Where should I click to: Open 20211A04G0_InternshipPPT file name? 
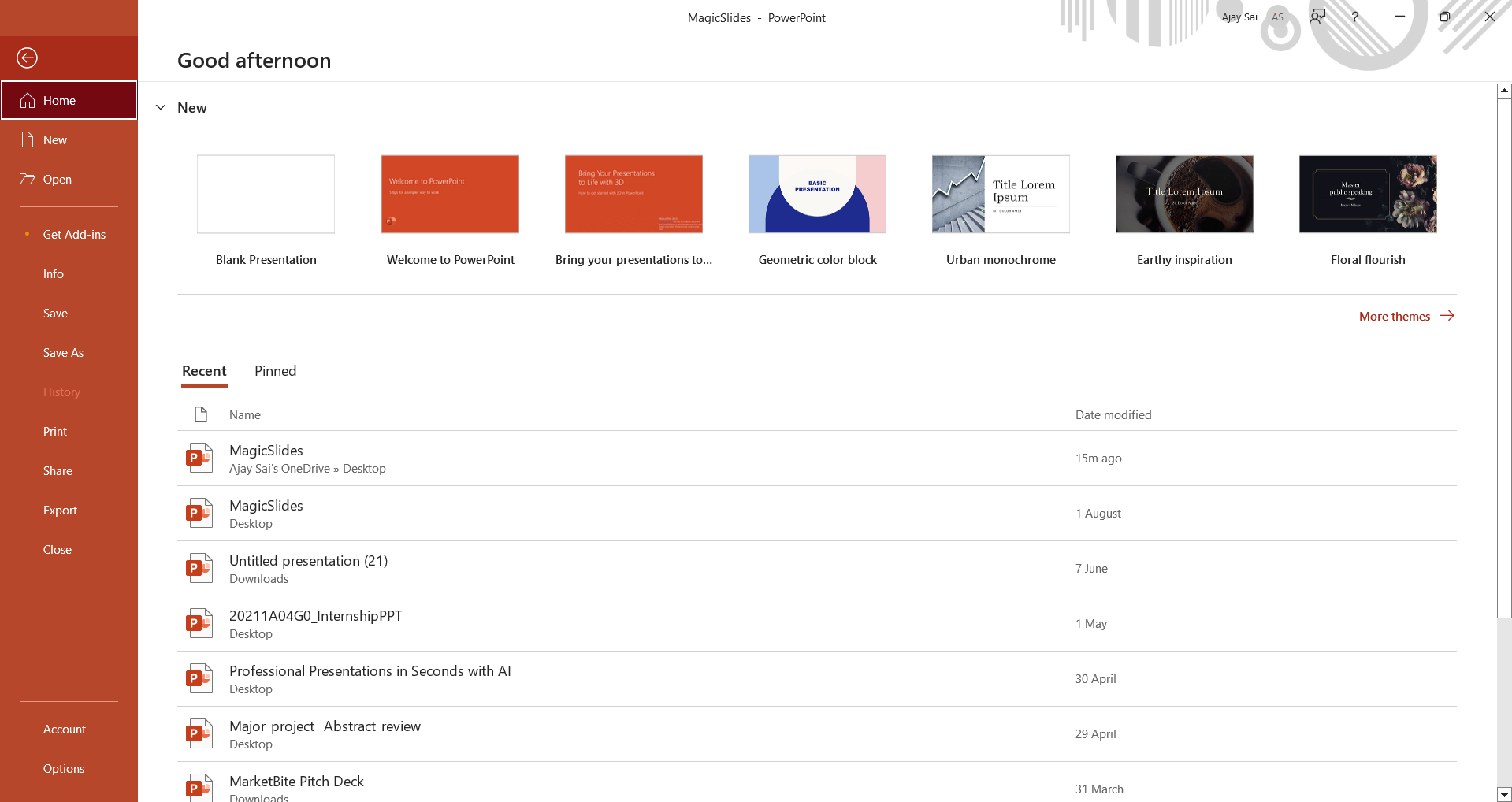(x=315, y=616)
